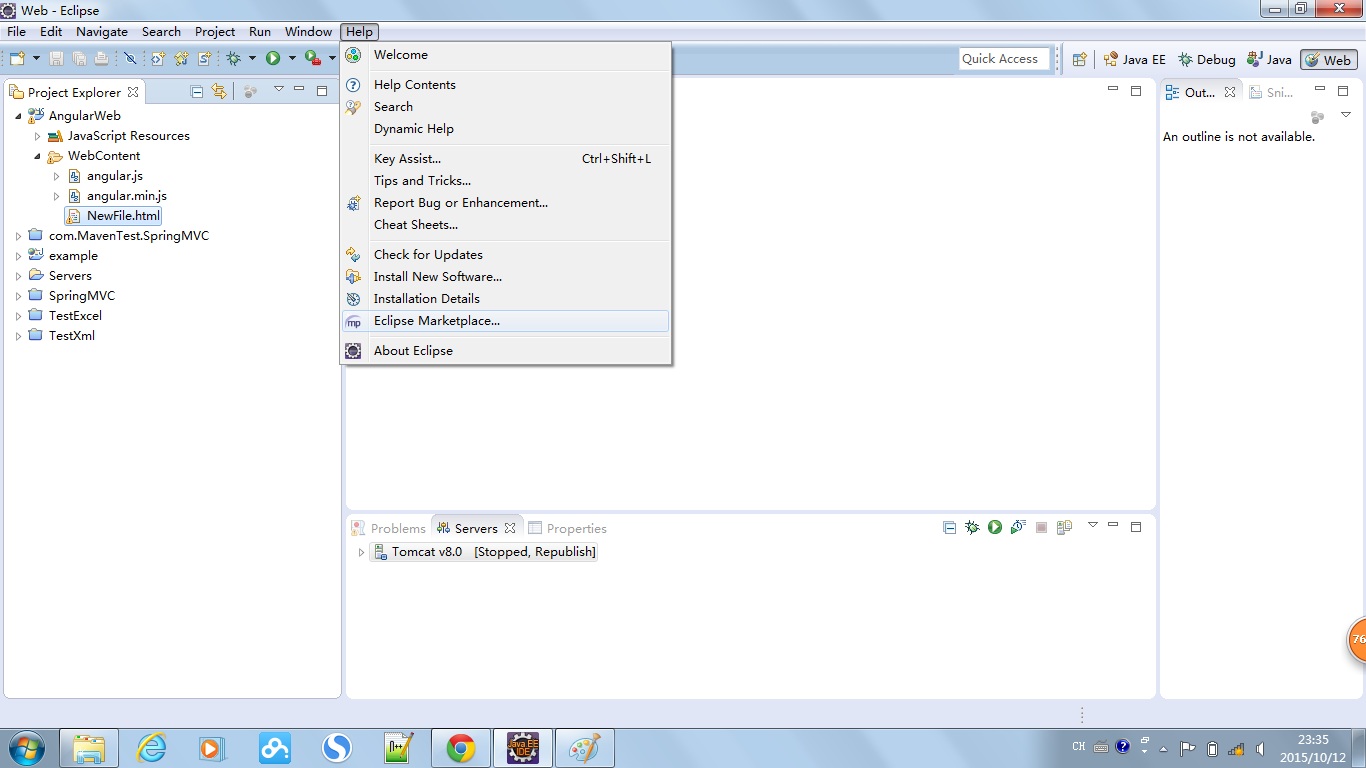Select Report Bug or Enhancement...
This screenshot has height=768, width=1366.
506,203
